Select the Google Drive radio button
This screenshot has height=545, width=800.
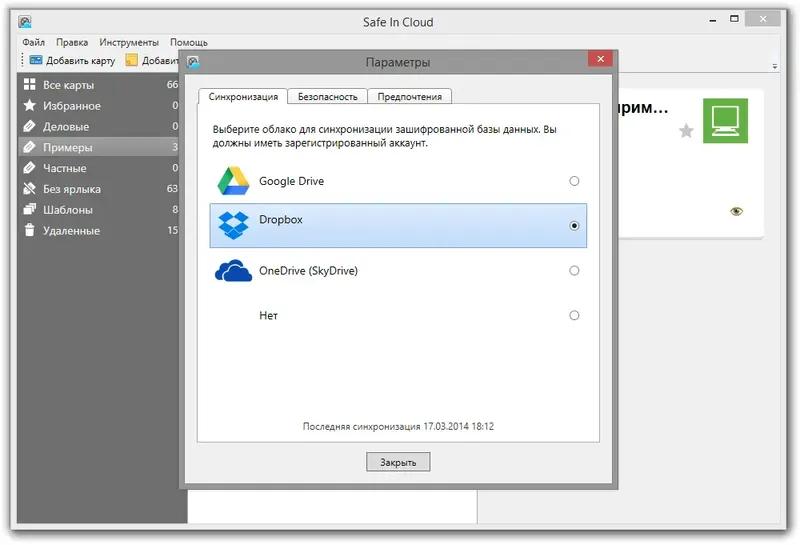(x=574, y=181)
